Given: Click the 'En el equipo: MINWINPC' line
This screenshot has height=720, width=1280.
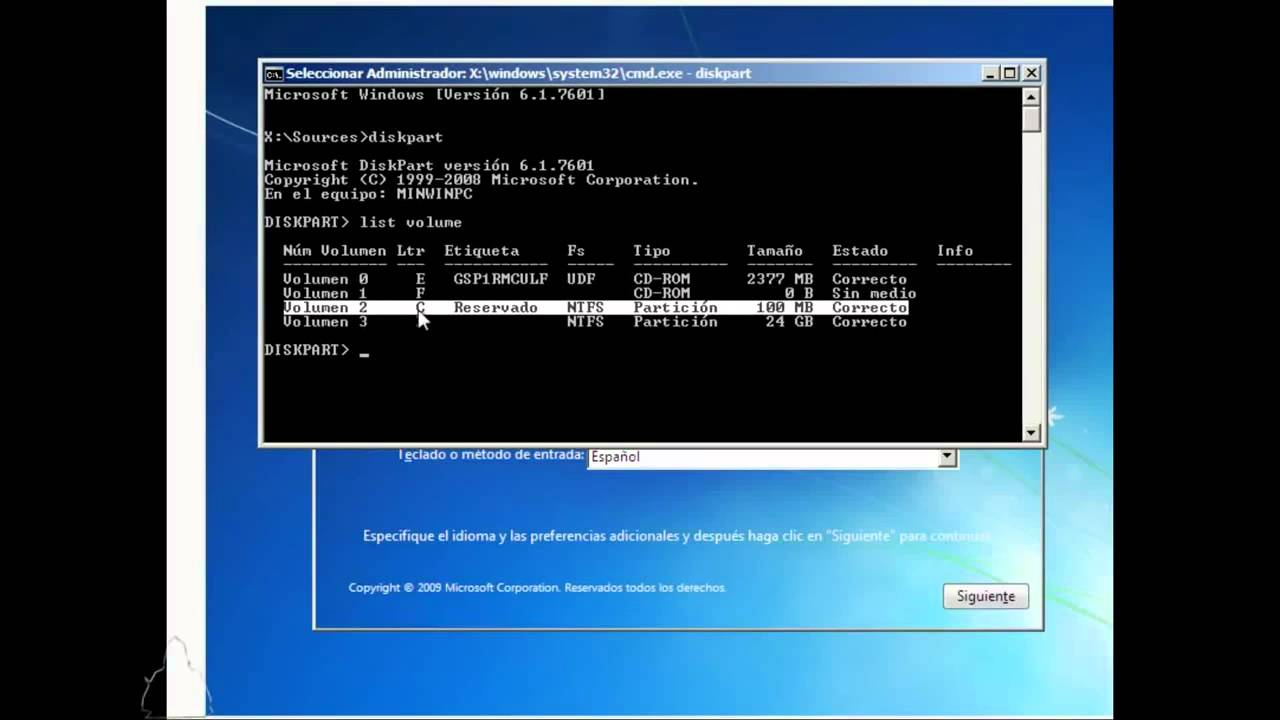Looking at the screenshot, I should tap(368, 194).
